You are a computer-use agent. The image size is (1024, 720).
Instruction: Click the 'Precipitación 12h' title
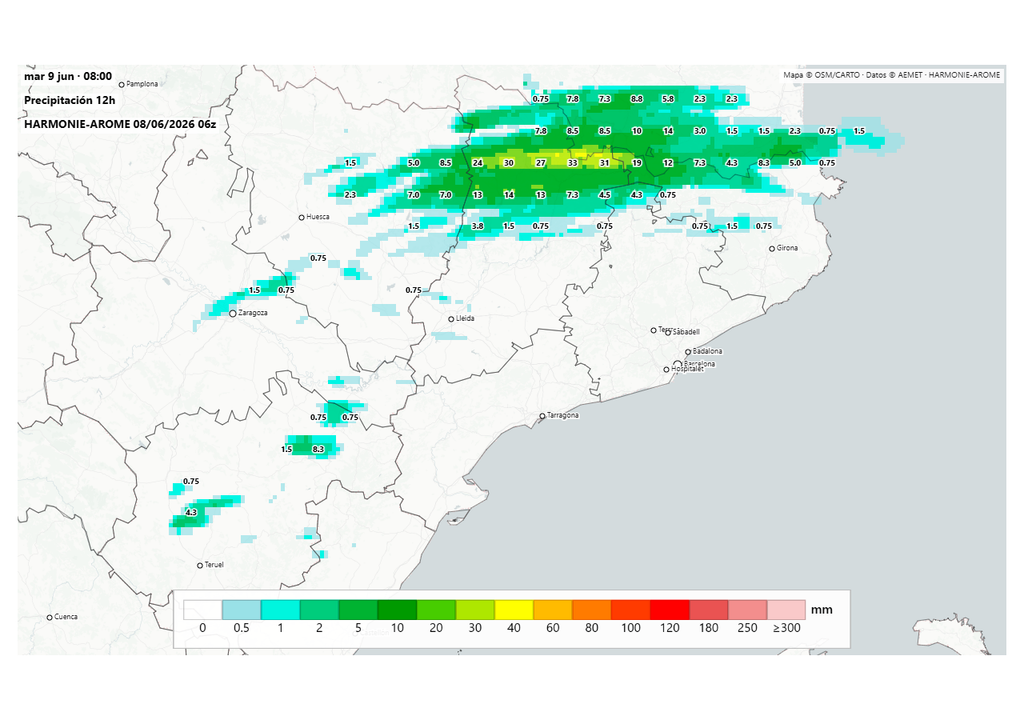(x=69, y=101)
